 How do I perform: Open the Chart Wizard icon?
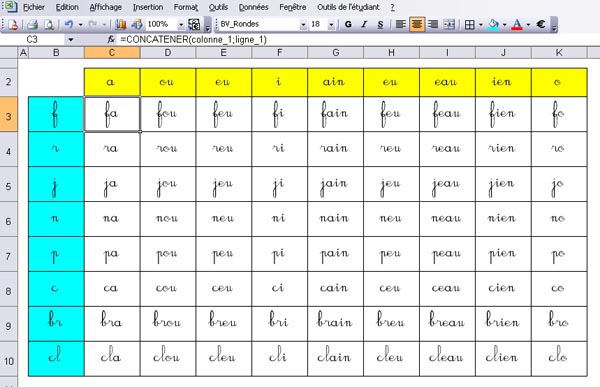tap(121, 24)
